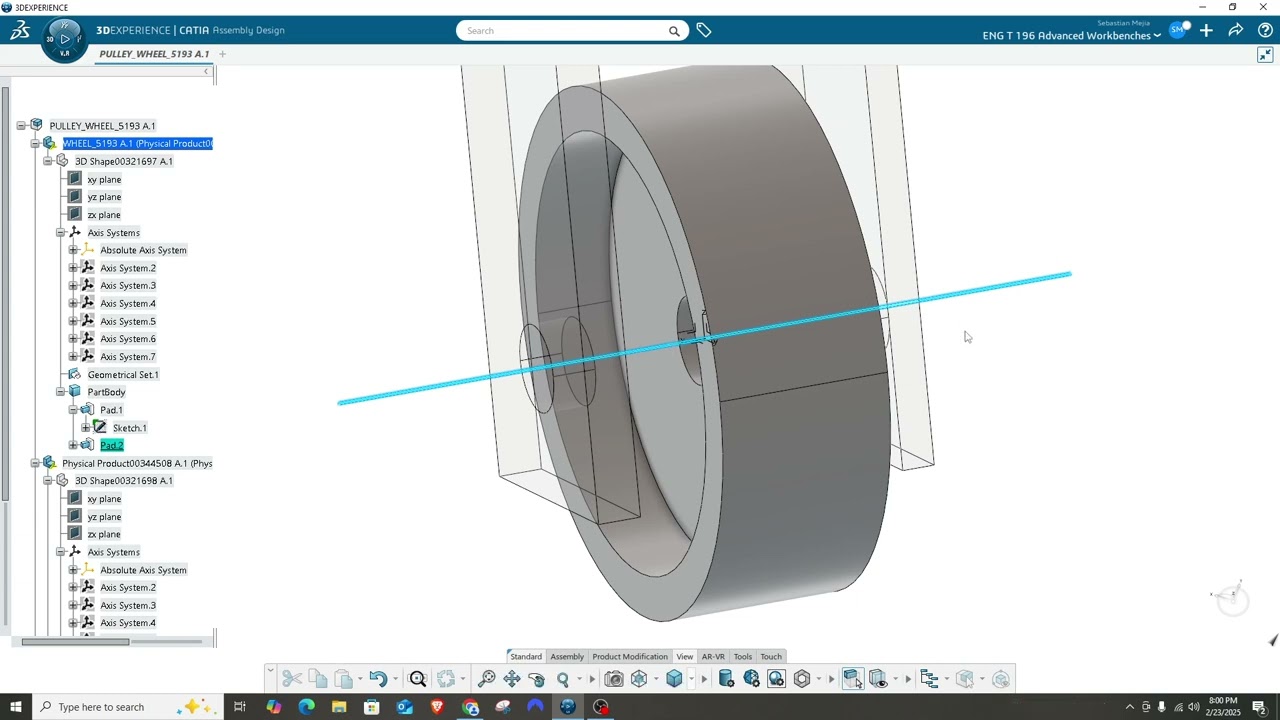The image size is (1280, 720).
Task: Click the tag icon next to search
Action: point(704,31)
